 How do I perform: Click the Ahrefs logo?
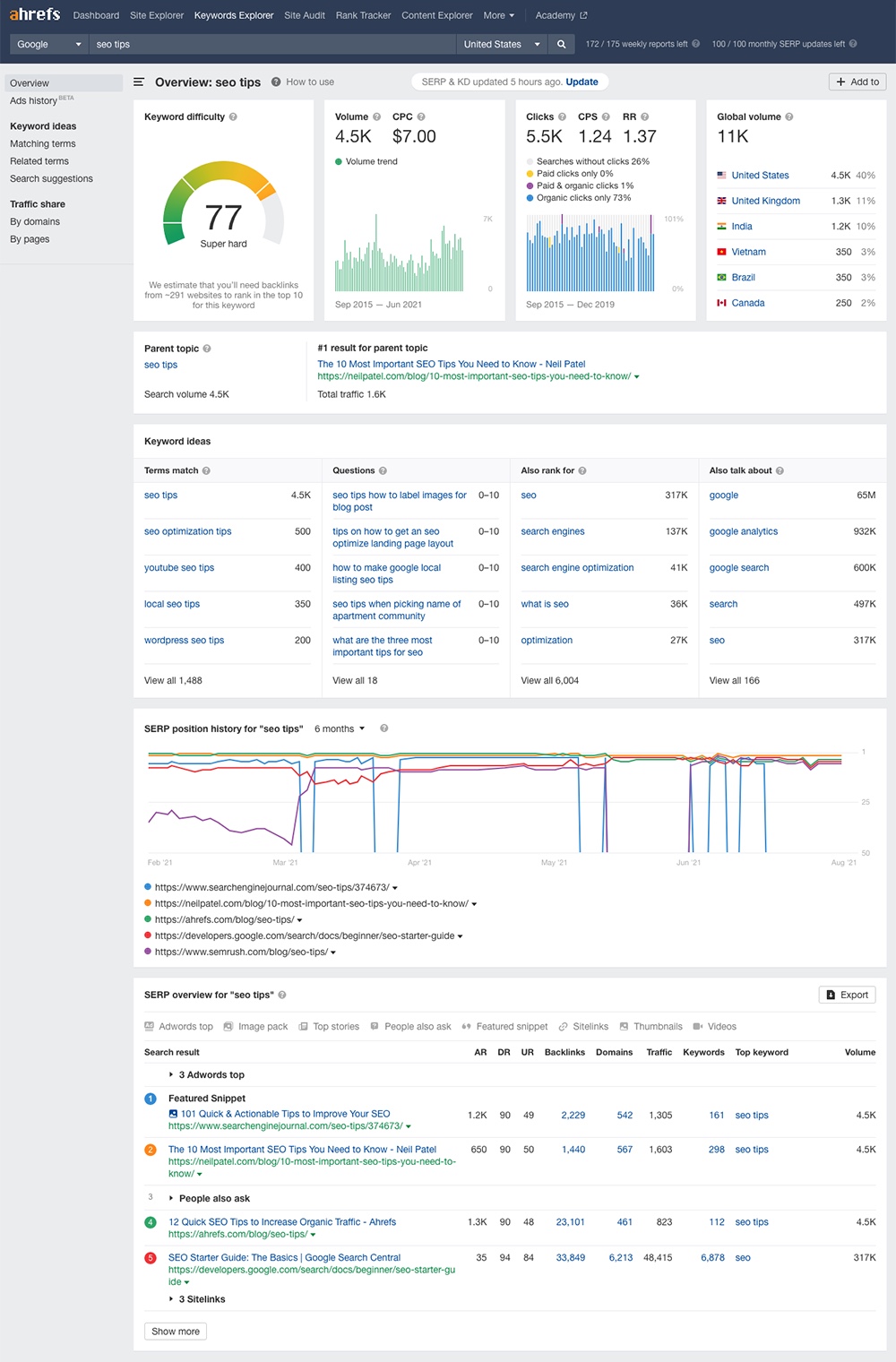coord(35,14)
